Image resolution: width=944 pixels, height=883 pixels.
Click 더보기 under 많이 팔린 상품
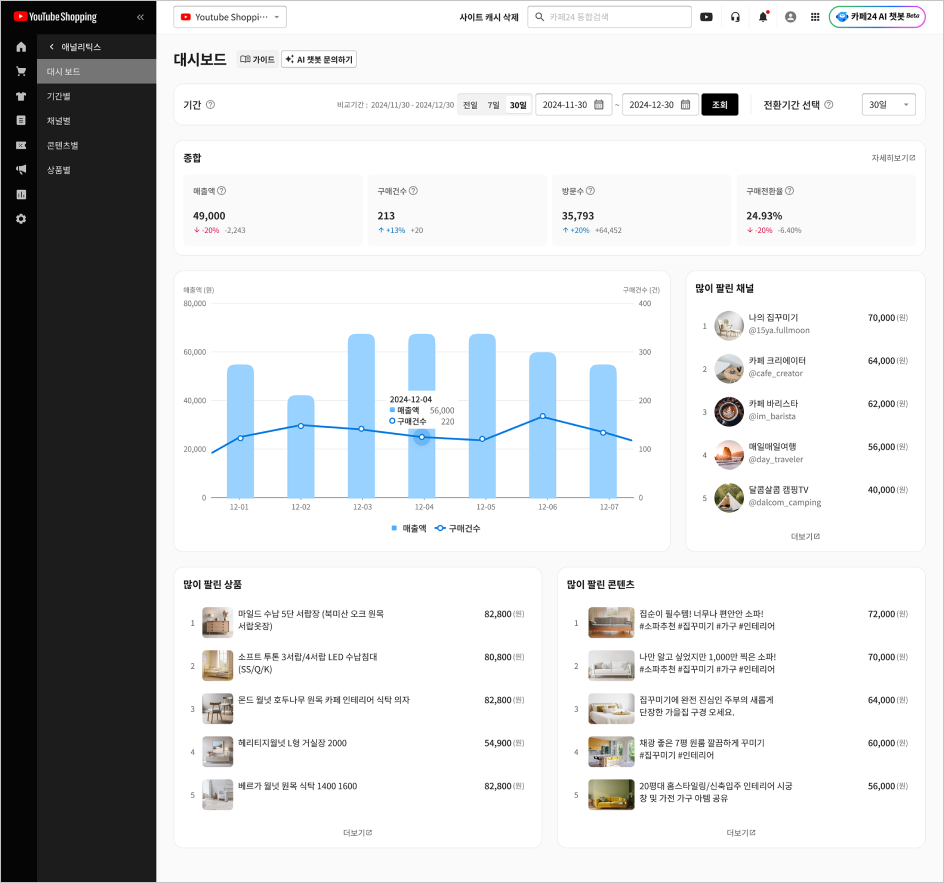coord(358,832)
